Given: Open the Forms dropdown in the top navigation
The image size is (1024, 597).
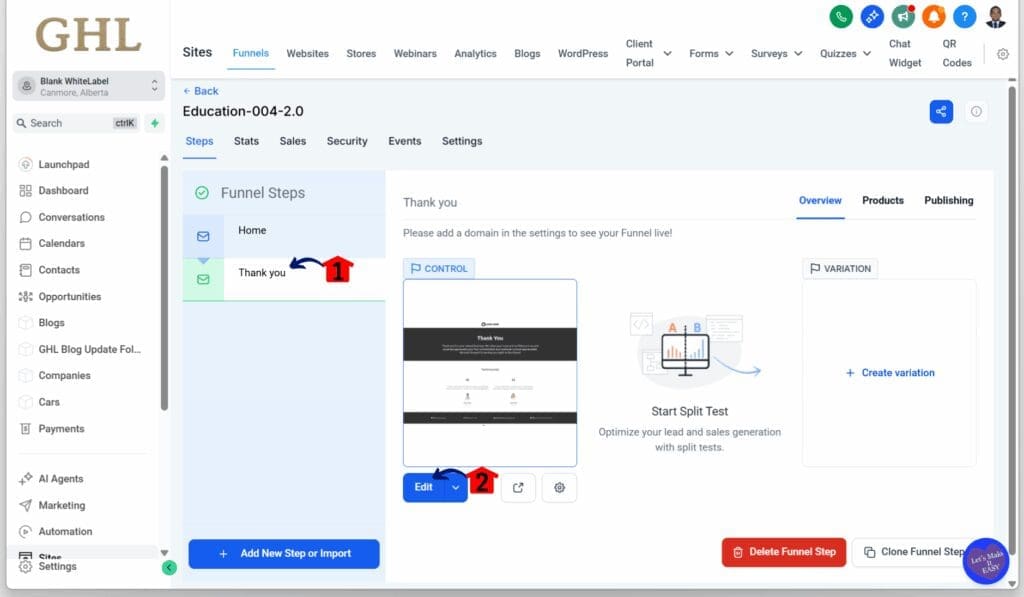Looking at the screenshot, I should [x=710, y=53].
